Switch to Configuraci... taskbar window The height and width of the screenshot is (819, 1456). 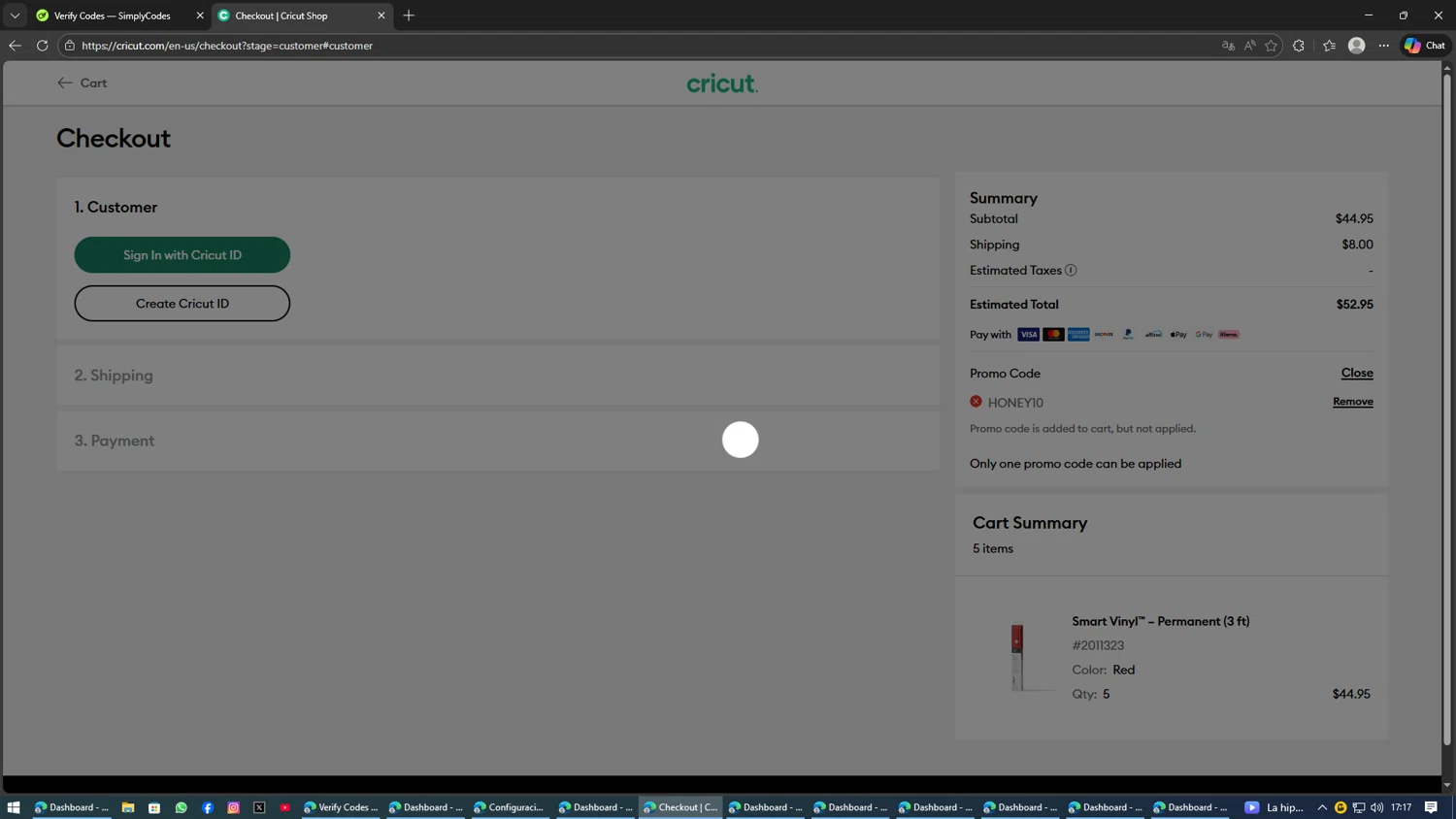511,807
